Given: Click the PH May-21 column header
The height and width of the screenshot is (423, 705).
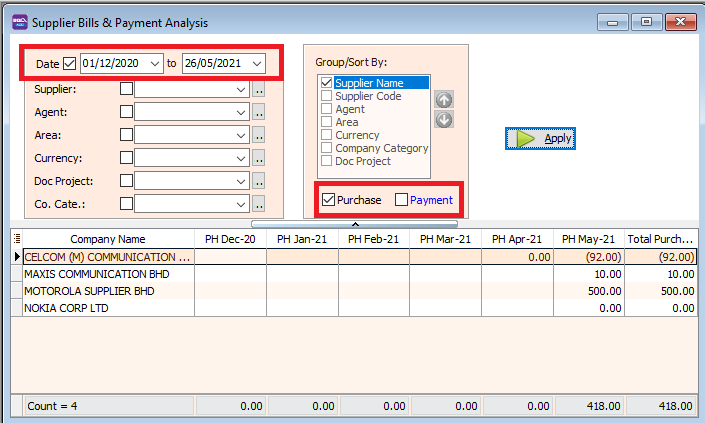Looking at the screenshot, I should tap(588, 239).
